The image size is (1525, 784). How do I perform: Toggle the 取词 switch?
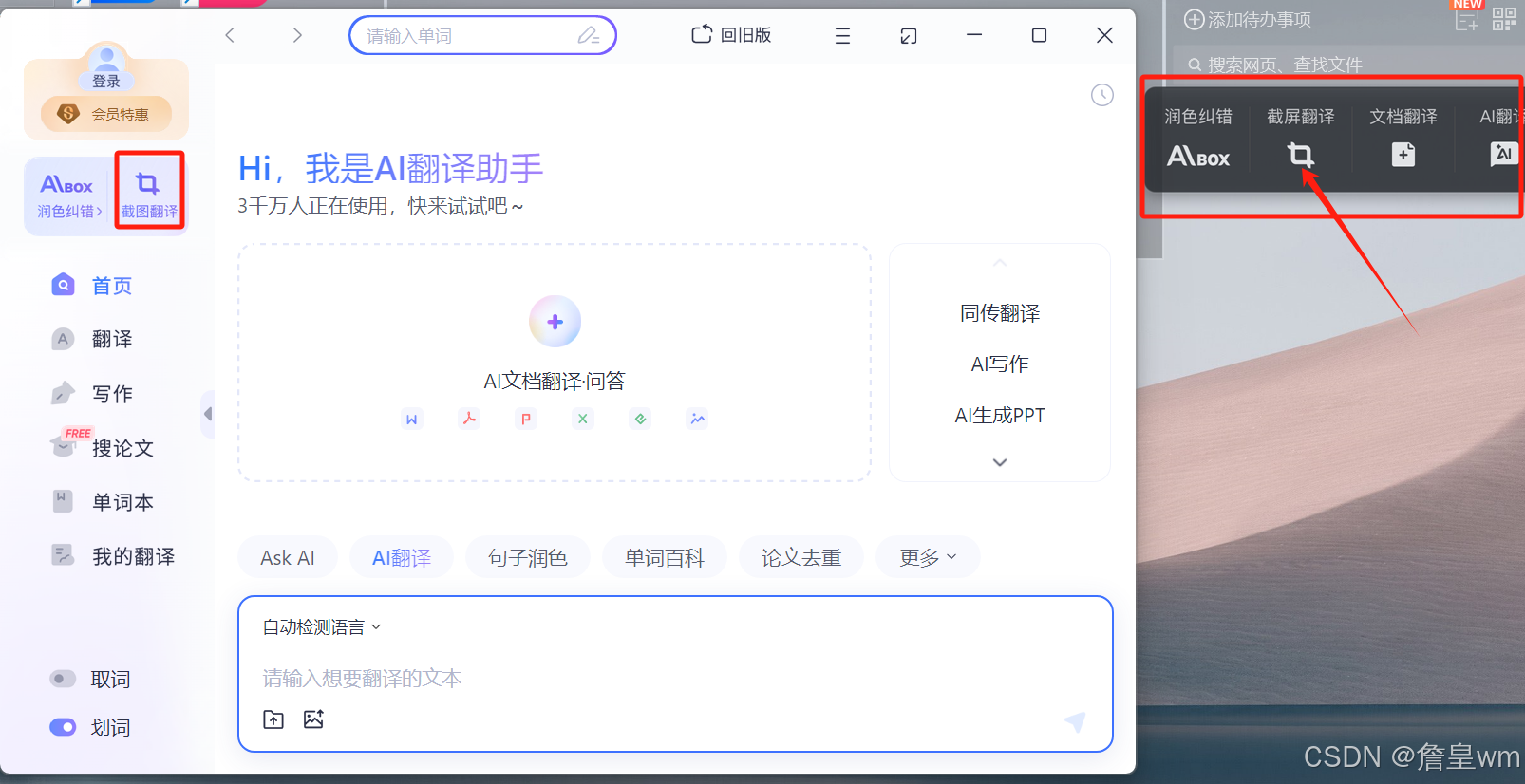(63, 679)
